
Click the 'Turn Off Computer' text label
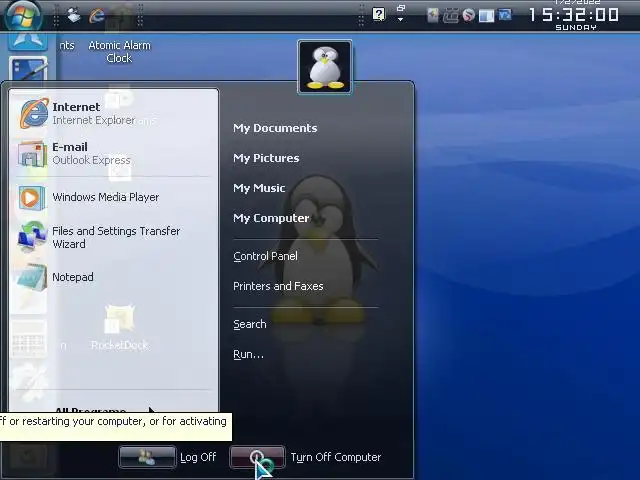(336, 457)
